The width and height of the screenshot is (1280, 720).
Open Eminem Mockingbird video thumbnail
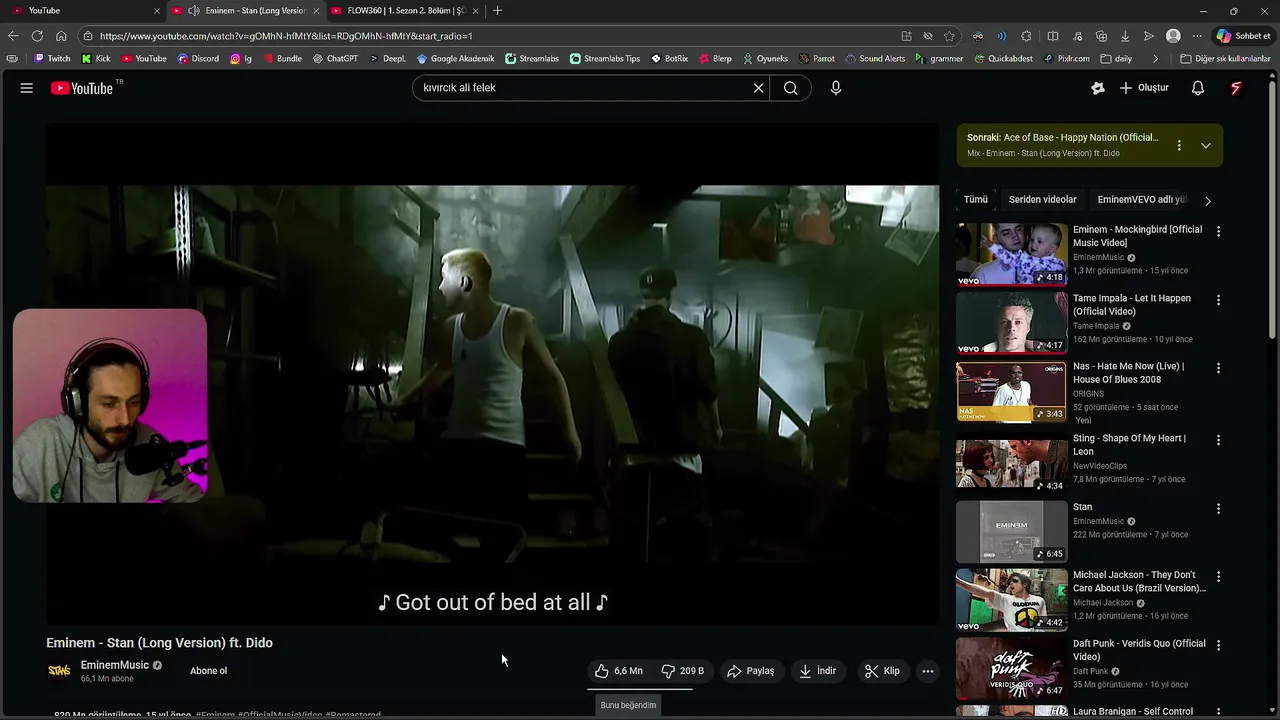[x=1012, y=254]
